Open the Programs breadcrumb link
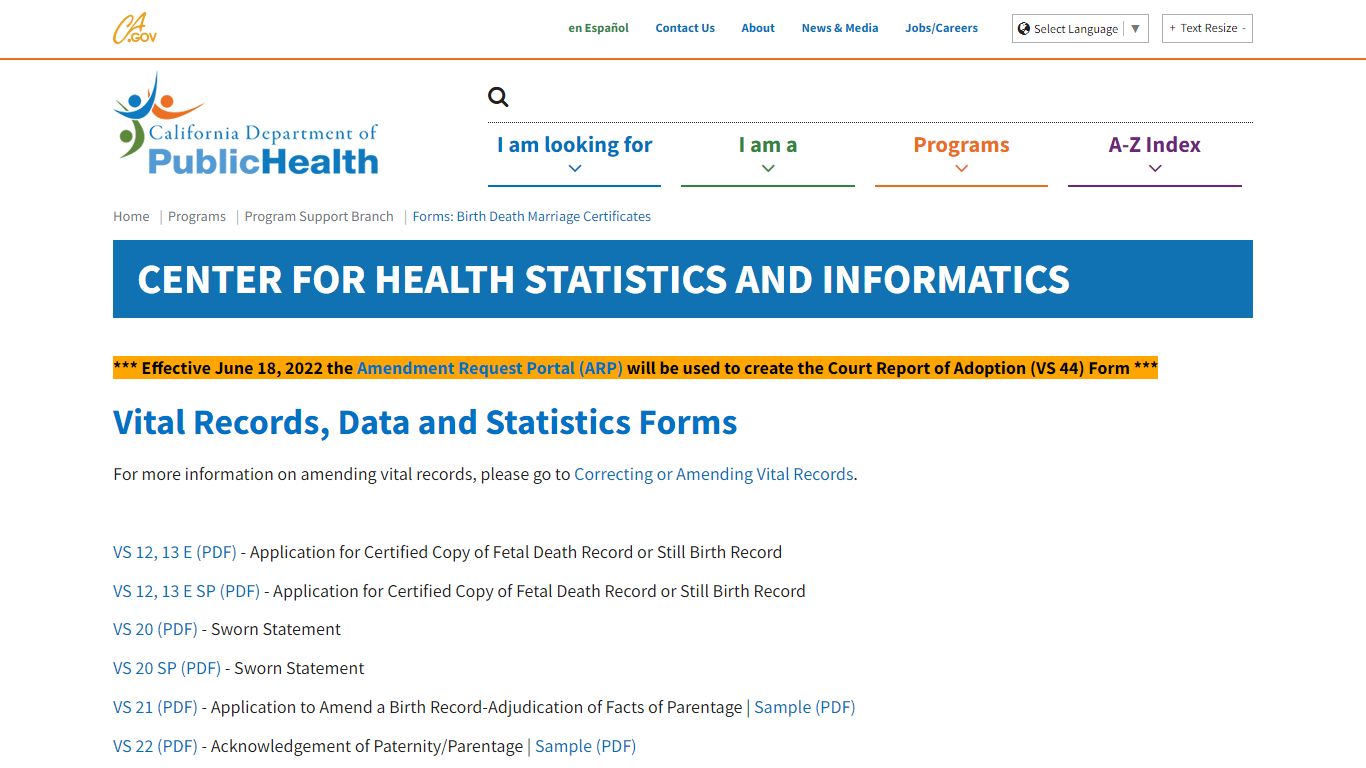1366x768 pixels. [x=197, y=216]
